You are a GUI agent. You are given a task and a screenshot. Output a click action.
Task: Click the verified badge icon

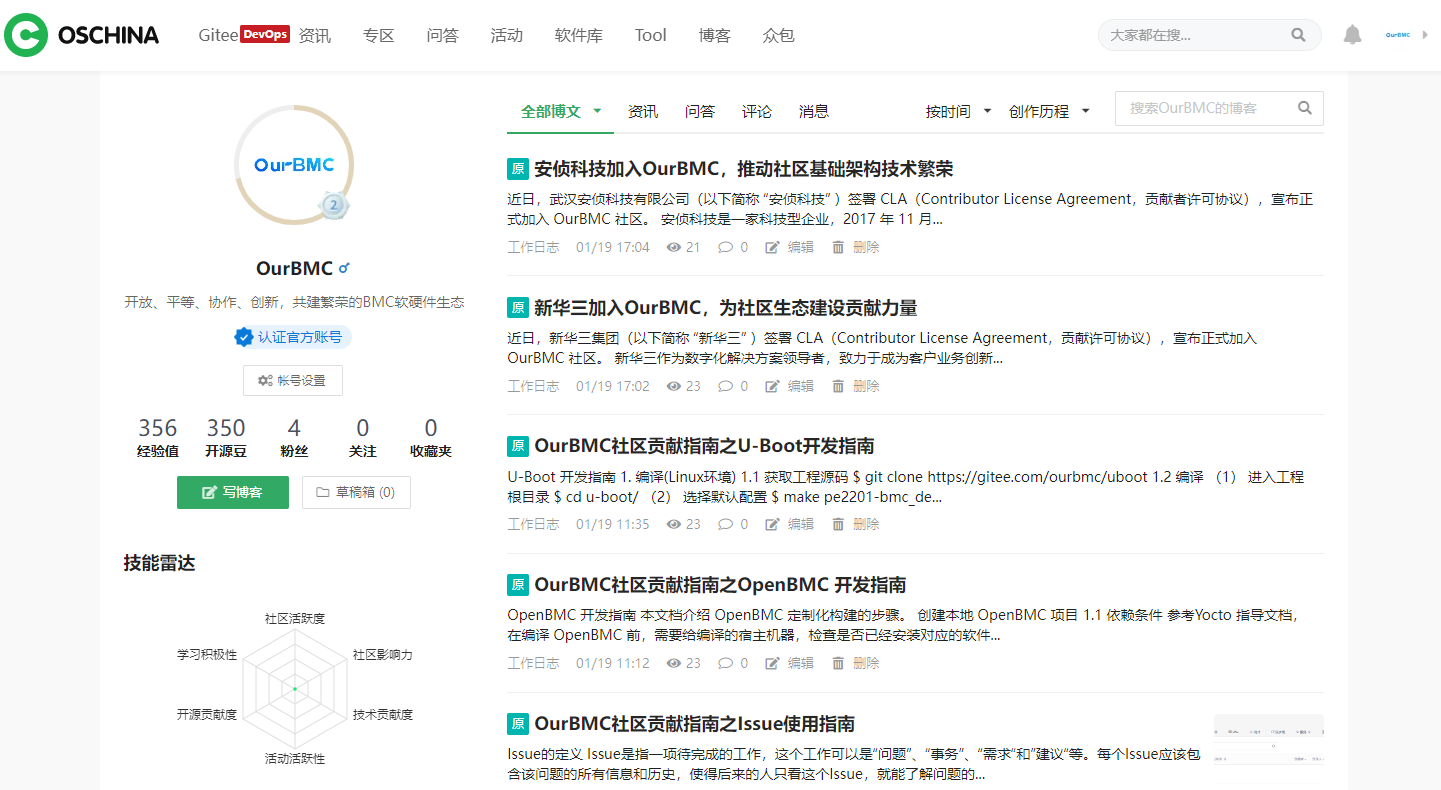point(243,337)
